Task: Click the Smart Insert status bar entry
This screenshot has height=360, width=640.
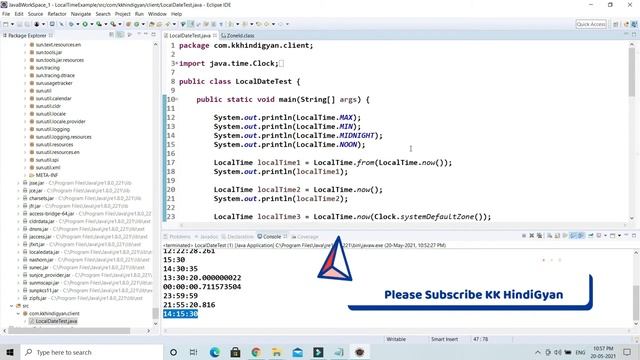Action: point(444,339)
